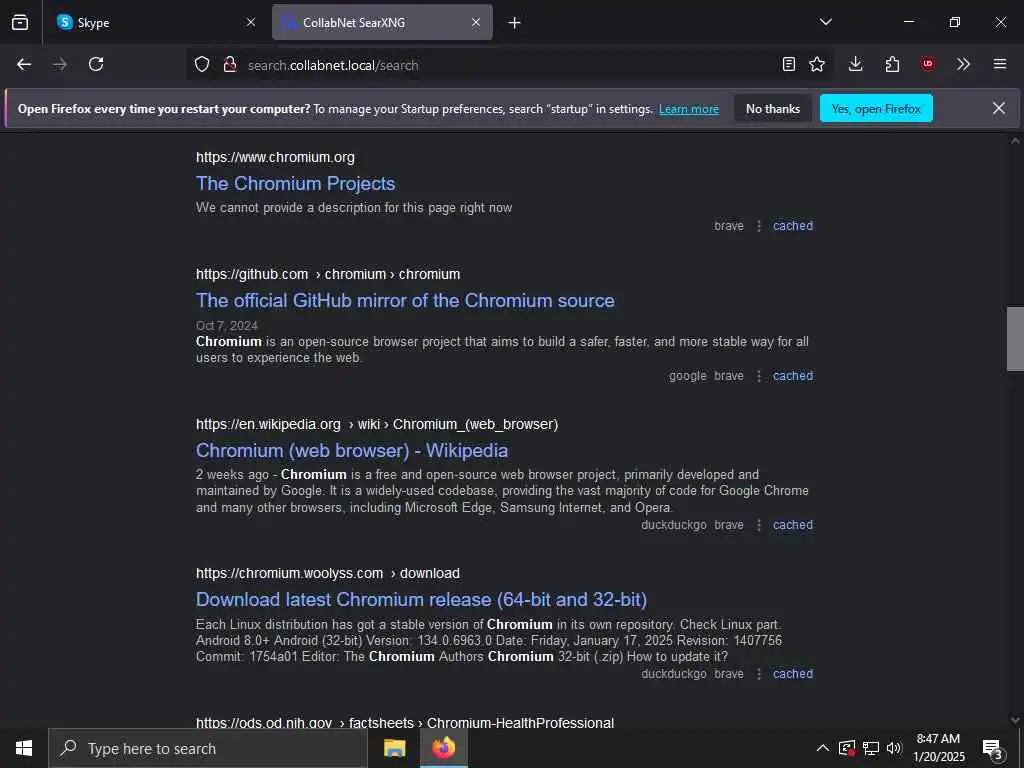Go back to previous page
The height and width of the screenshot is (768, 1024).
24,64
